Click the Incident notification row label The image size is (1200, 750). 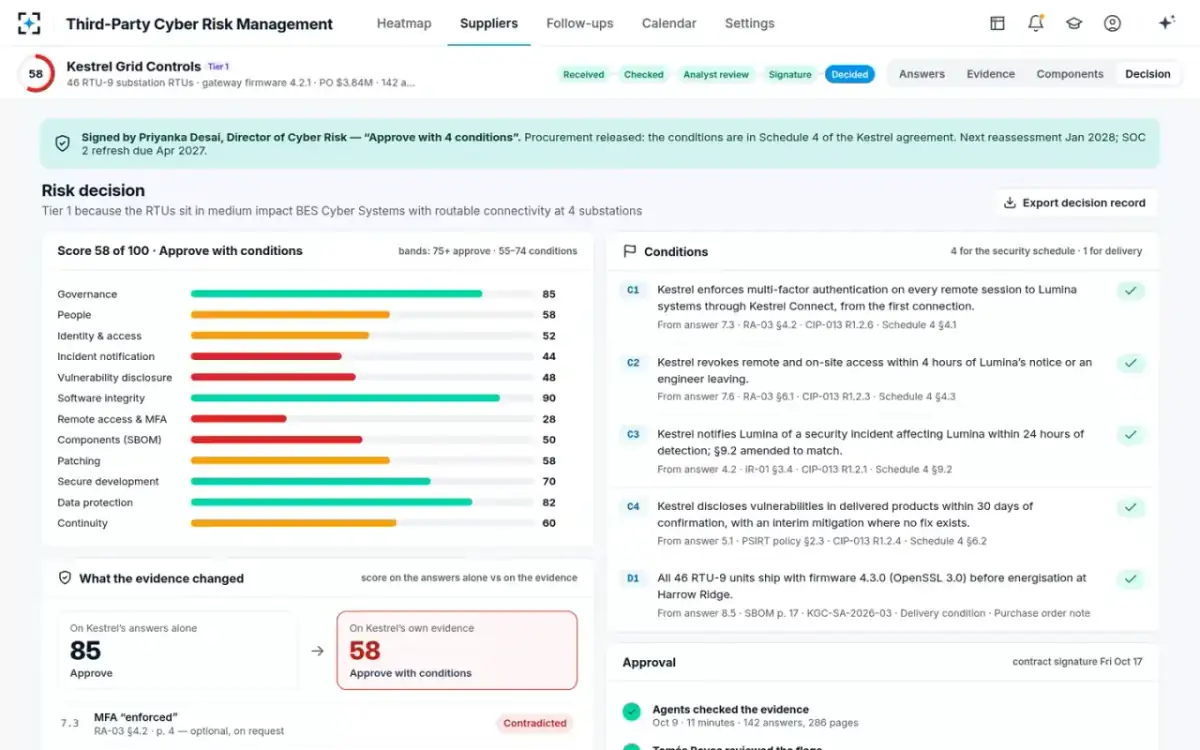tap(106, 357)
